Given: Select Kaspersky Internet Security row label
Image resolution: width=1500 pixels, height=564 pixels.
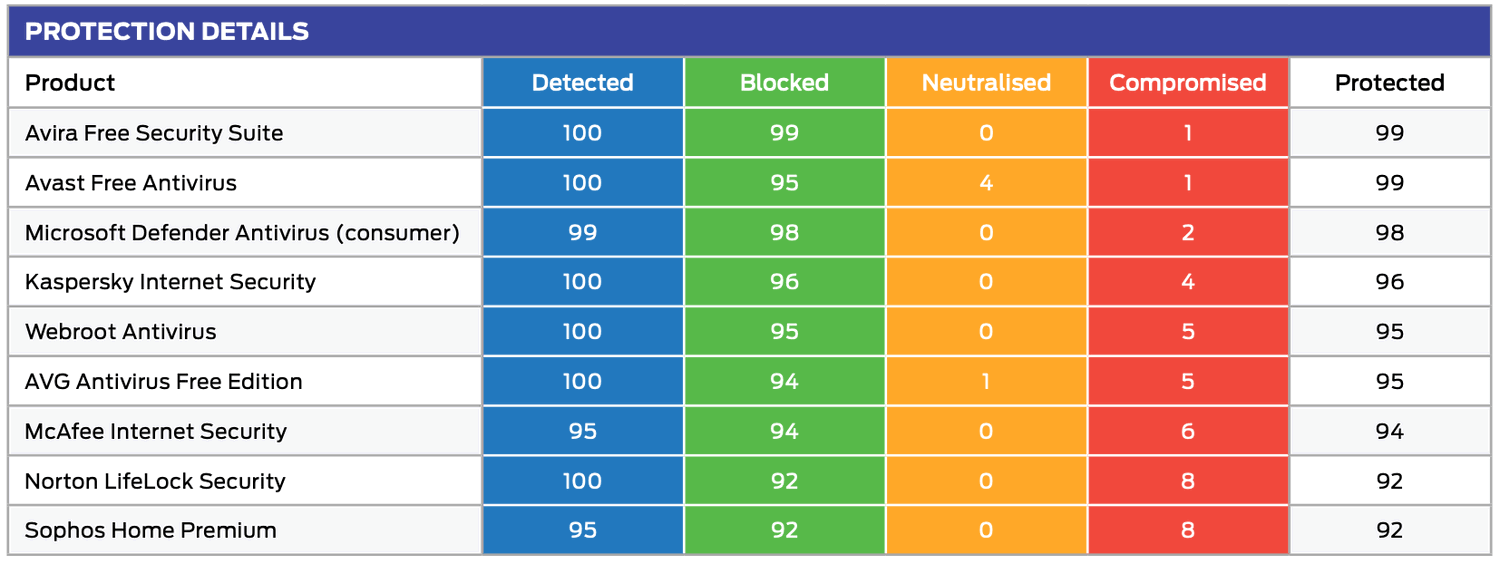Looking at the screenshot, I should [x=170, y=282].
